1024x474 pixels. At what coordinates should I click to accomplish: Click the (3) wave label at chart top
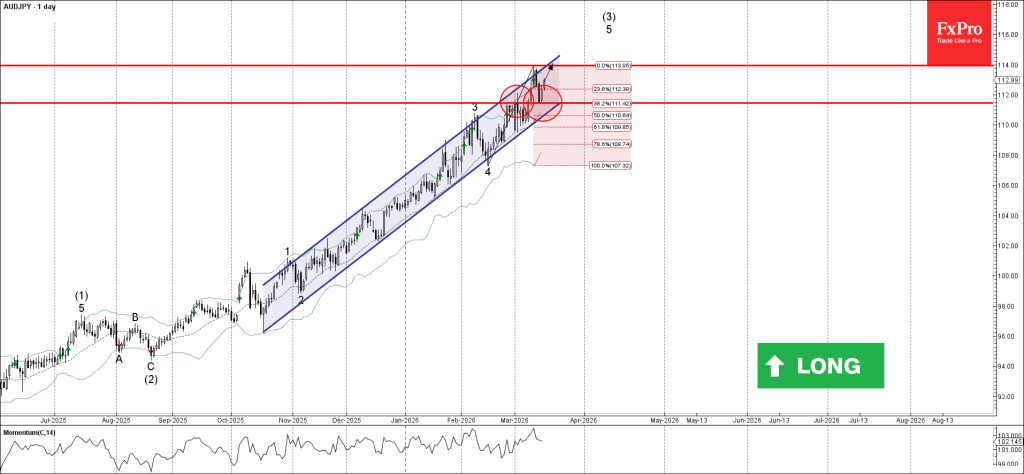pyautogui.click(x=609, y=16)
